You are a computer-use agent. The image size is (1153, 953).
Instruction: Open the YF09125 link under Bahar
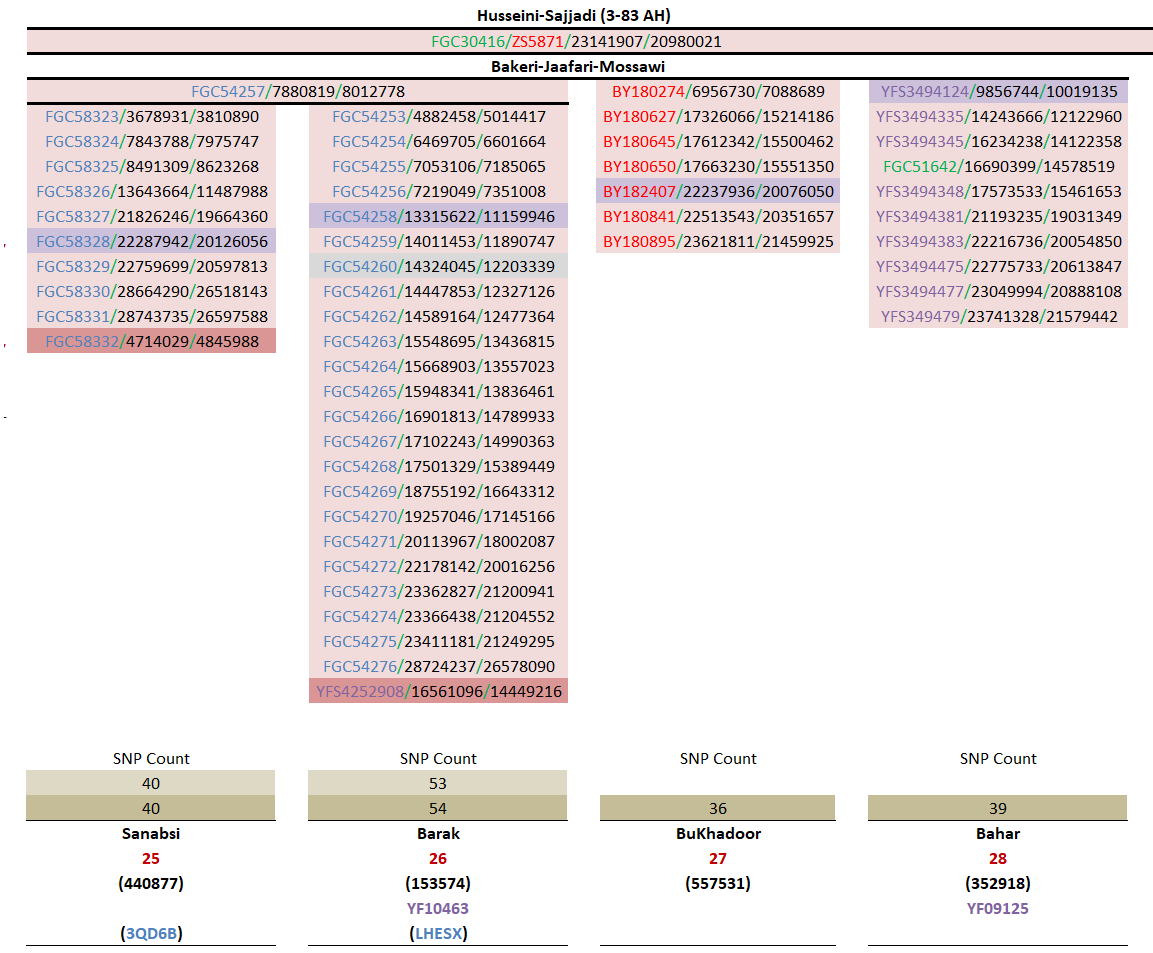coord(998,909)
